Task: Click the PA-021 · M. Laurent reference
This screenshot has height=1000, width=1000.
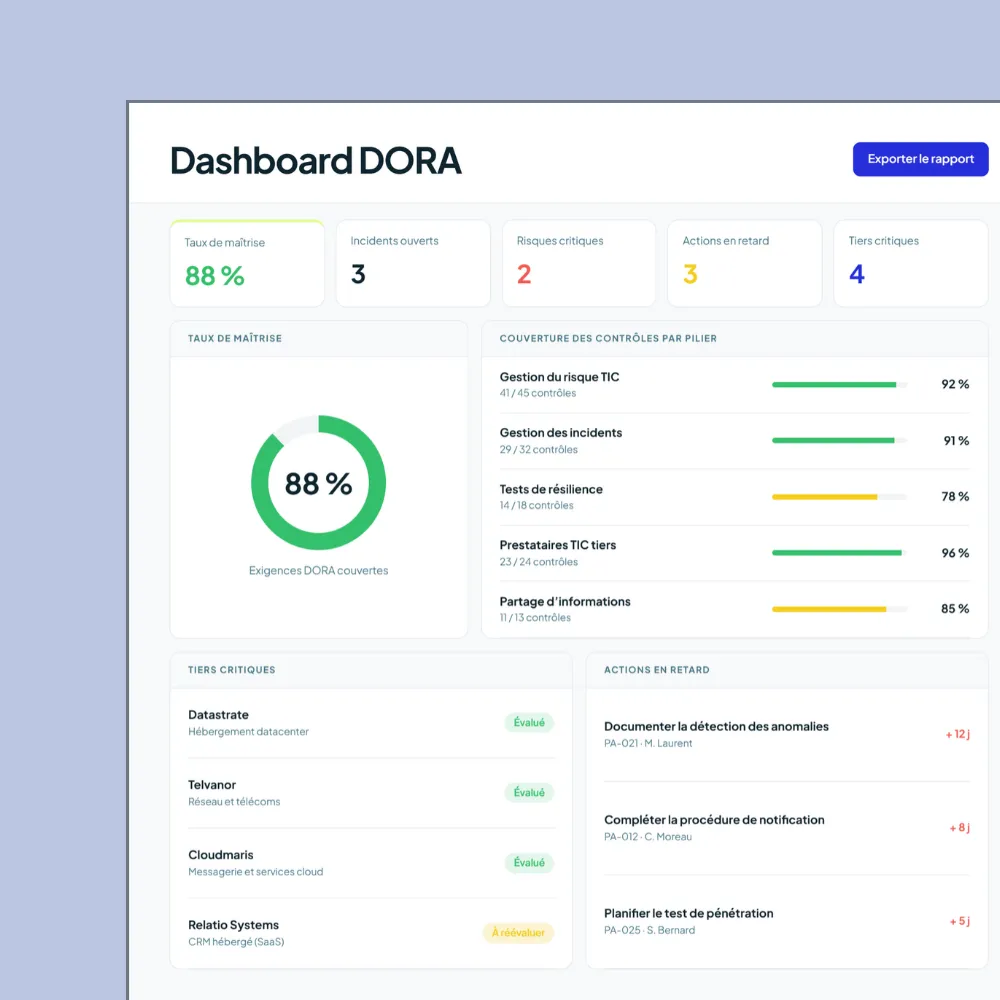Action: [x=648, y=743]
